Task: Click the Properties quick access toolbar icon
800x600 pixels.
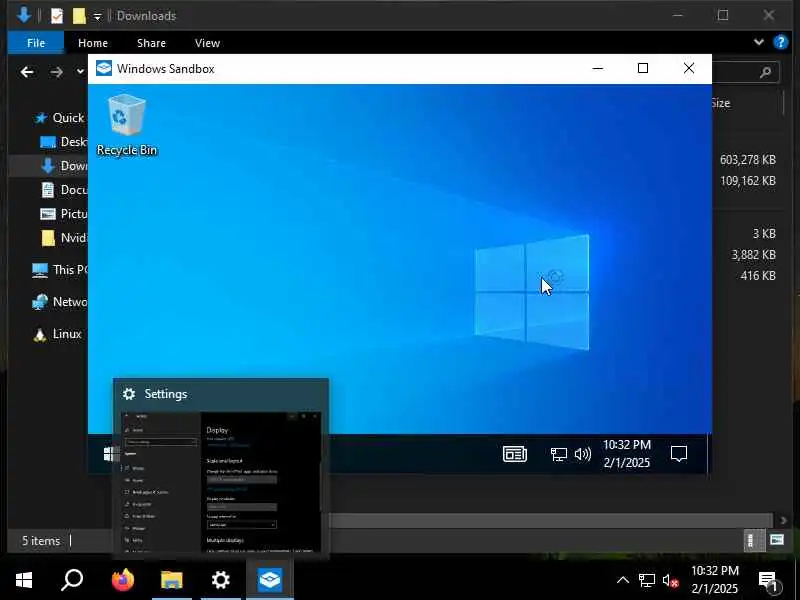Action: click(57, 16)
